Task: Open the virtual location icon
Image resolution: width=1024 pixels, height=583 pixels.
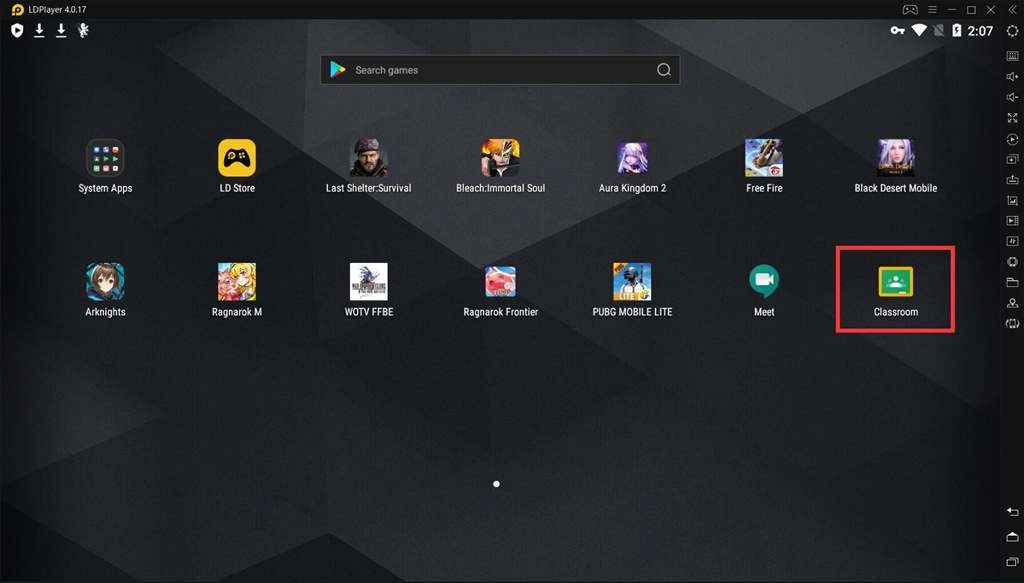Action: [x=1012, y=303]
